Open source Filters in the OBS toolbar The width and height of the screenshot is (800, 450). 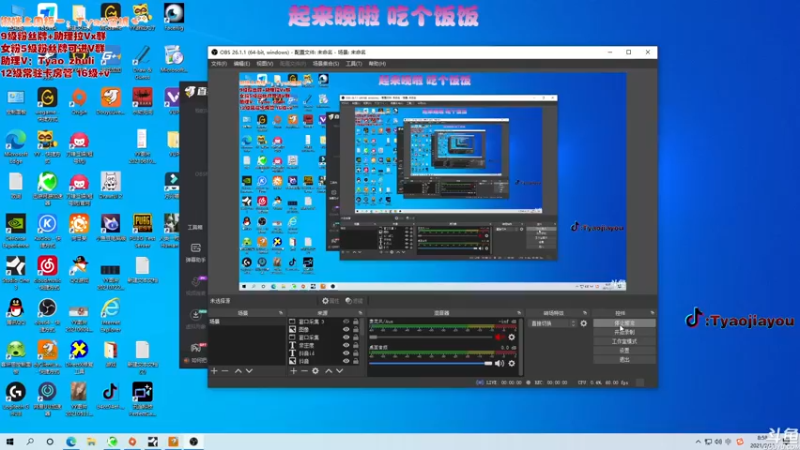click(x=354, y=301)
